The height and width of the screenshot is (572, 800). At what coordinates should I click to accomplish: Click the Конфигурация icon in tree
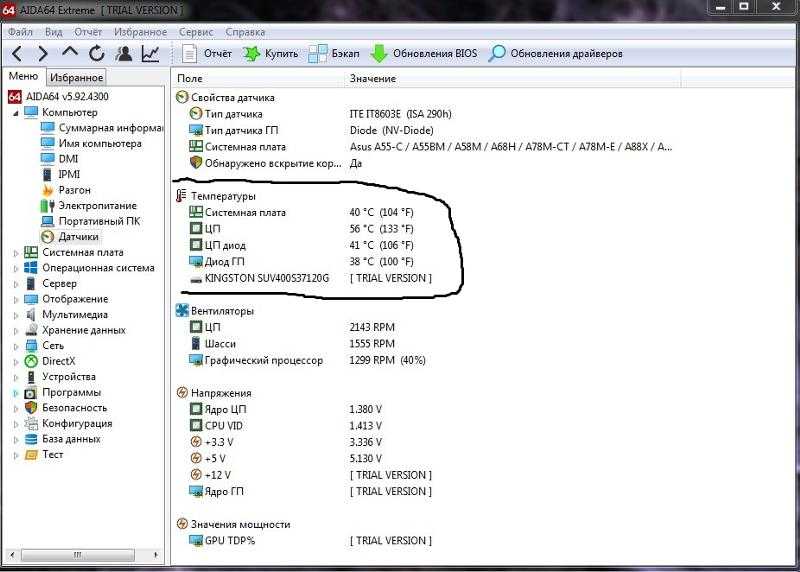(x=31, y=424)
